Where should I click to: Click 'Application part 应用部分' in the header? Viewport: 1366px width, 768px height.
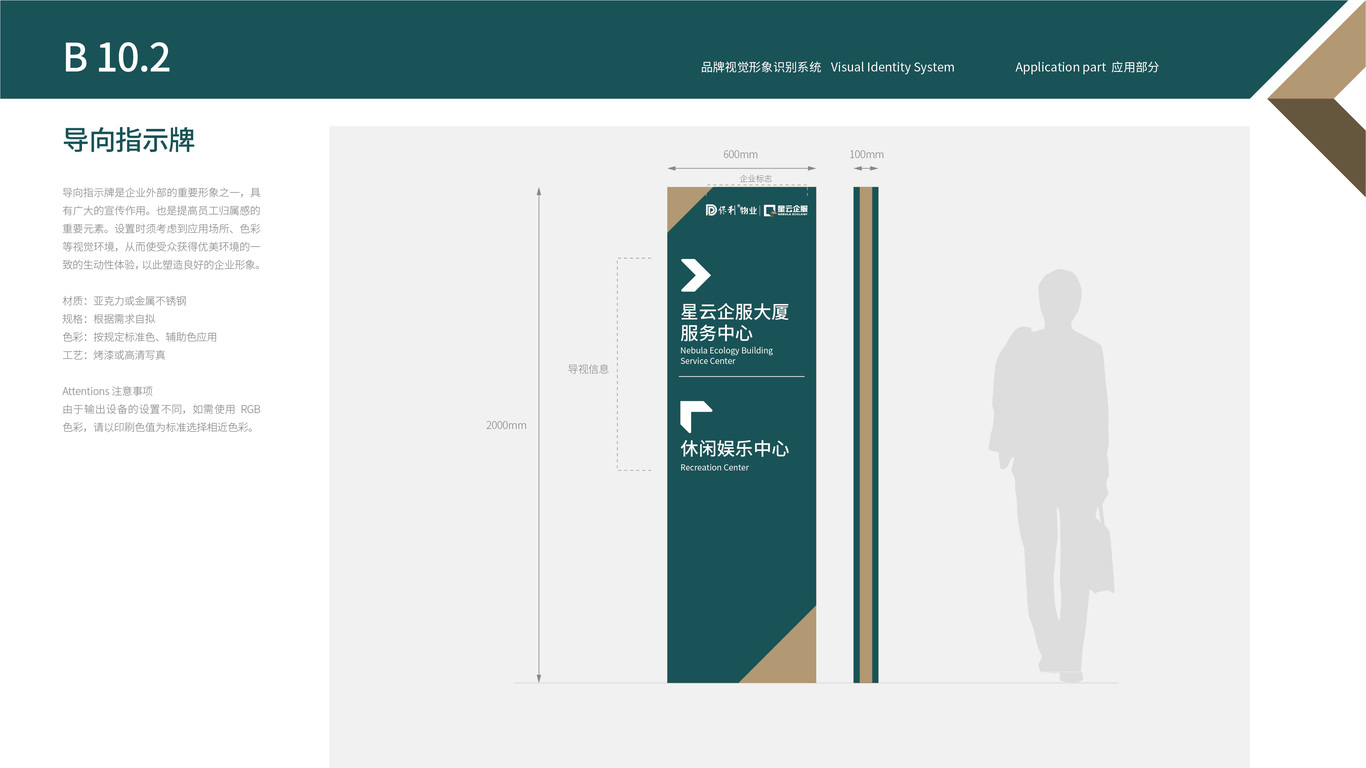[1087, 67]
